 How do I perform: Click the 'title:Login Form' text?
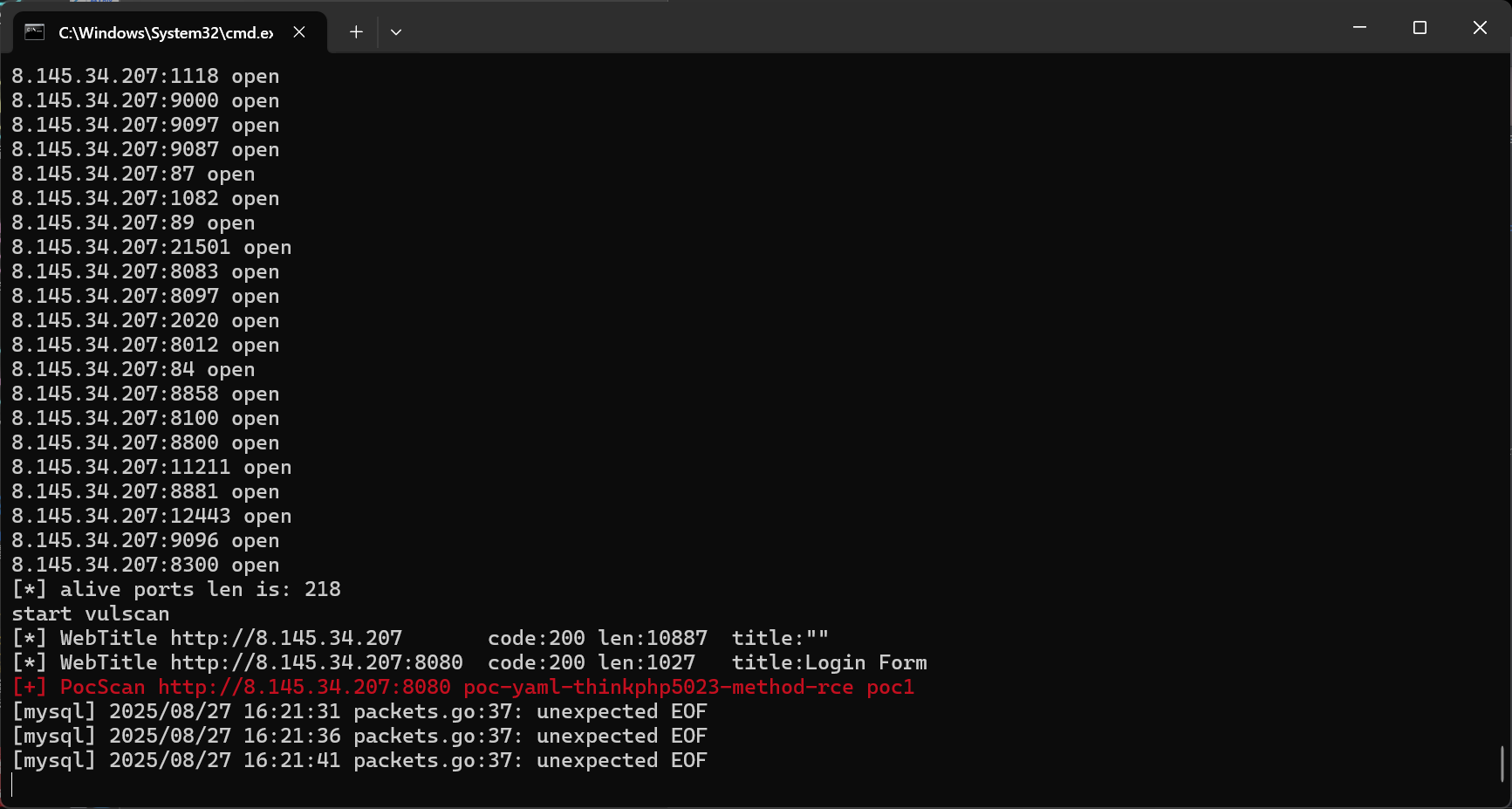tap(829, 662)
